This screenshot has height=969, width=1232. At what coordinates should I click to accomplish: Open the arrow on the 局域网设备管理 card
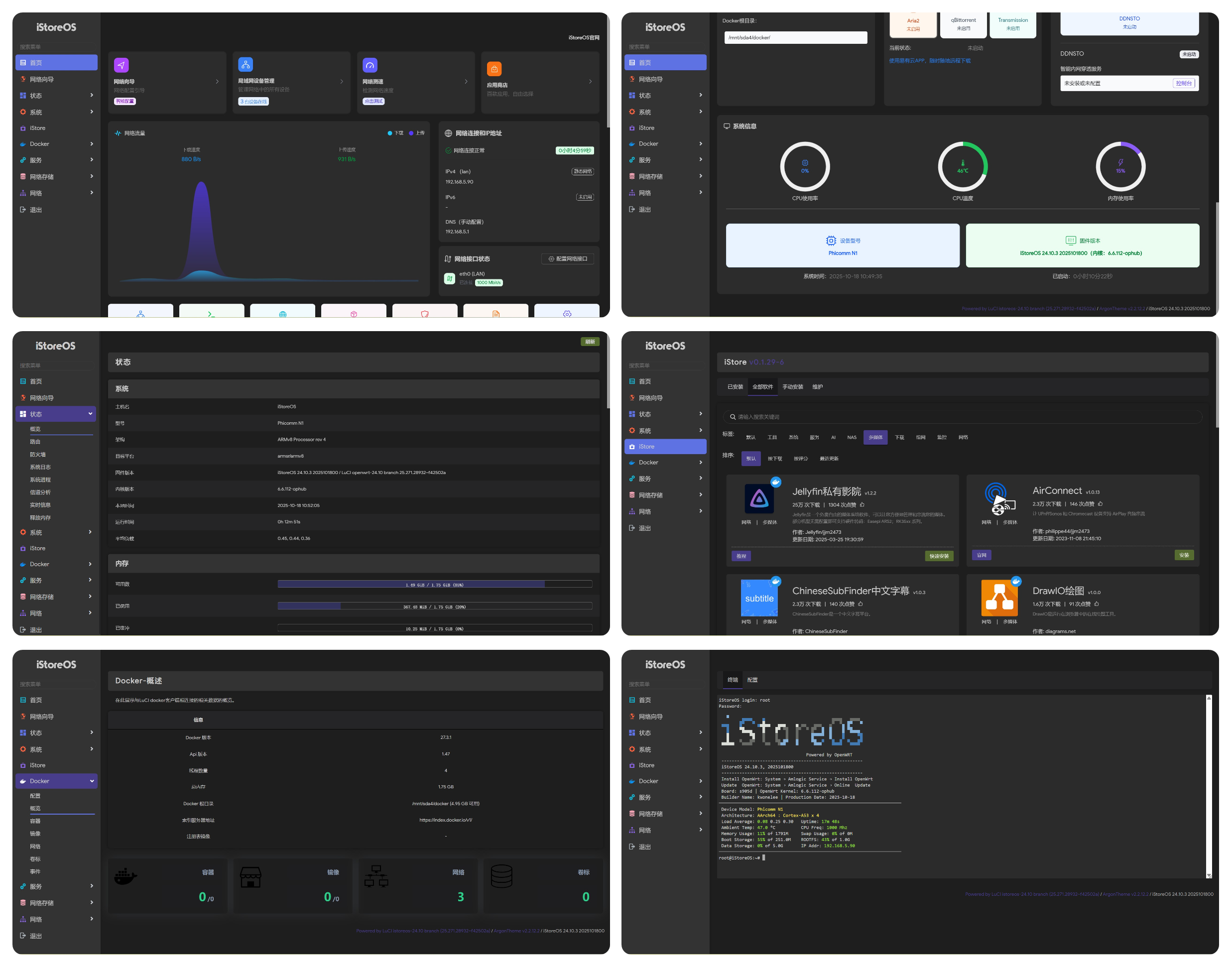pyautogui.click(x=342, y=82)
